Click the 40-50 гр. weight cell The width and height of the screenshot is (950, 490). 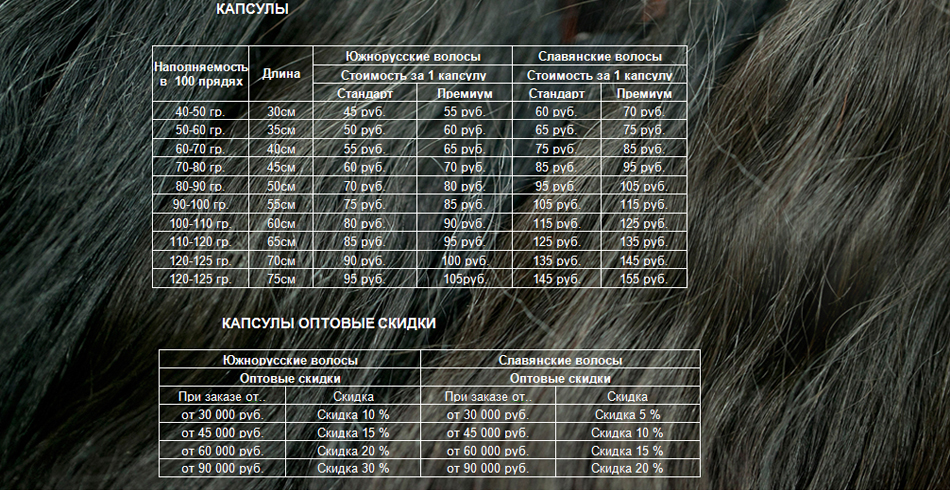click(200, 112)
